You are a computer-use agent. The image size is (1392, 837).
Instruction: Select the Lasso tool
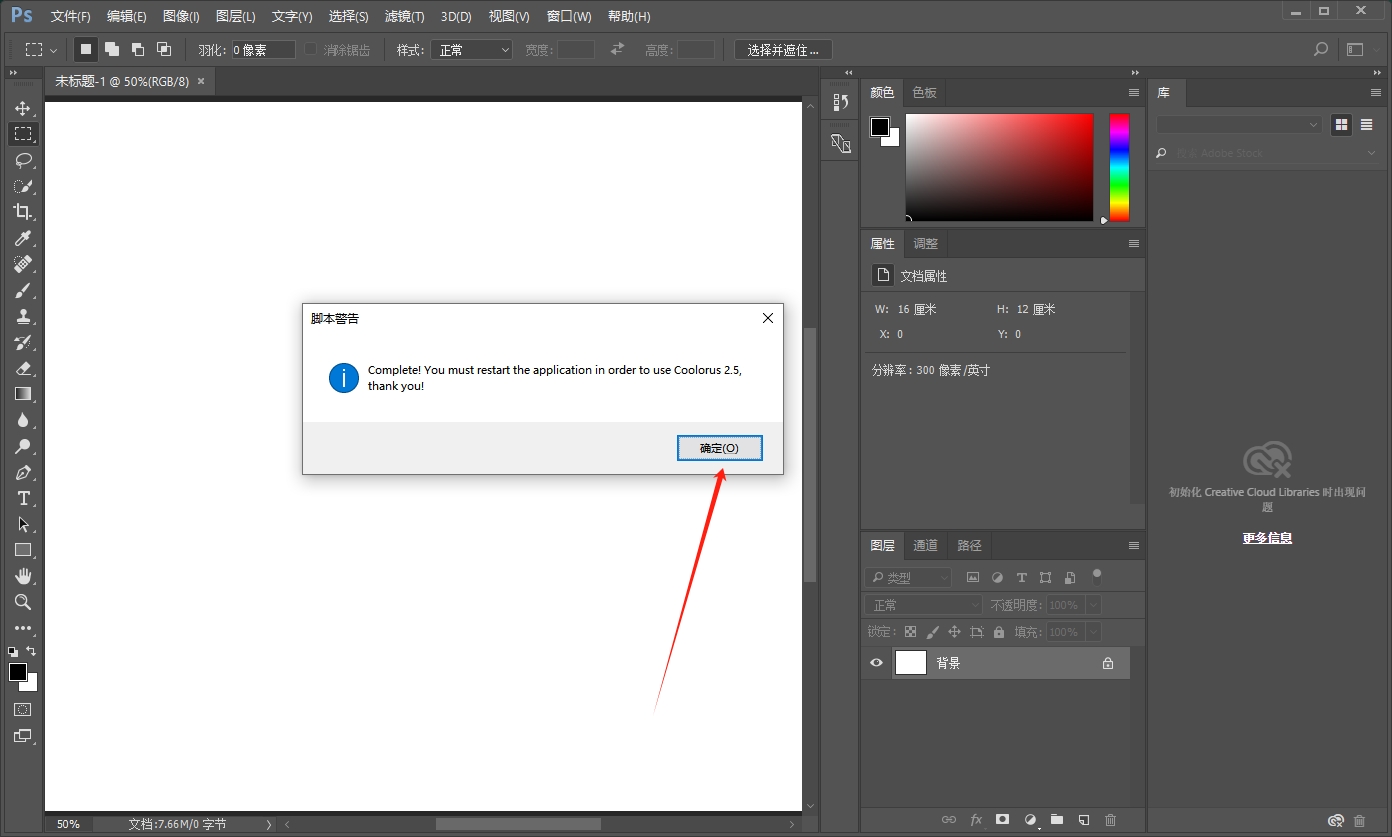23,160
